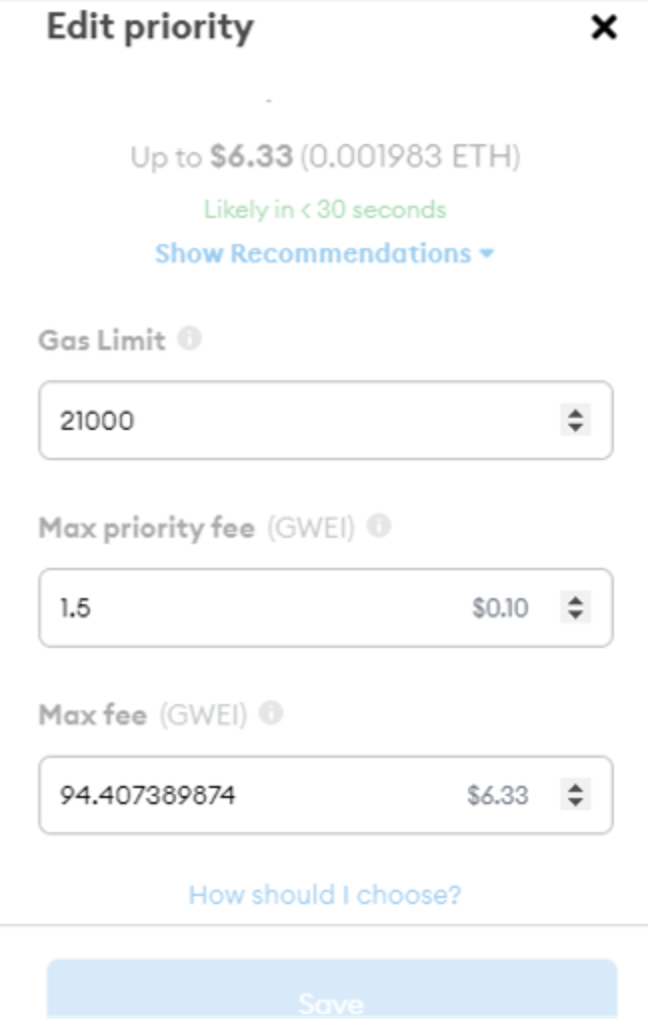Click the caret next to Show Recommendations

point(487,254)
